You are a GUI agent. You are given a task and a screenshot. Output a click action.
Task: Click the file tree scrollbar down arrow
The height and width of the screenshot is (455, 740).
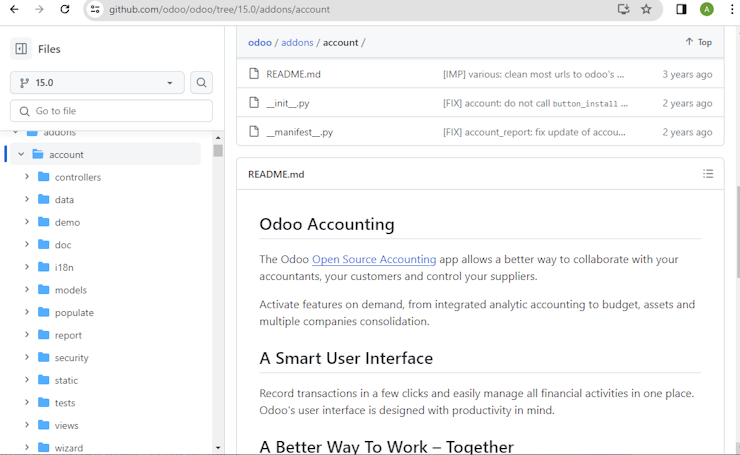[218, 447]
